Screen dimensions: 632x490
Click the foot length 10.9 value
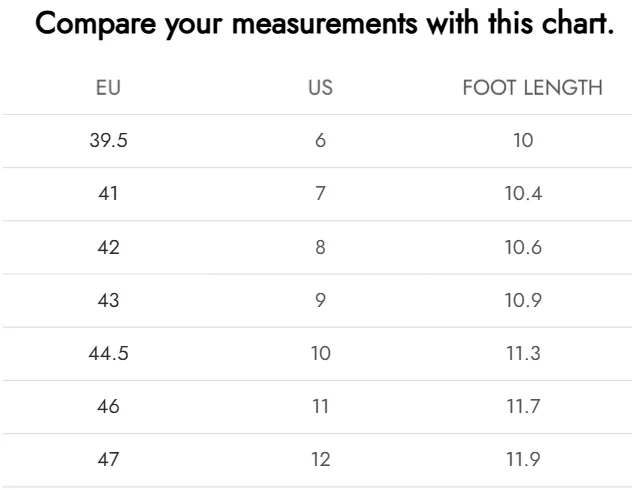523,300
